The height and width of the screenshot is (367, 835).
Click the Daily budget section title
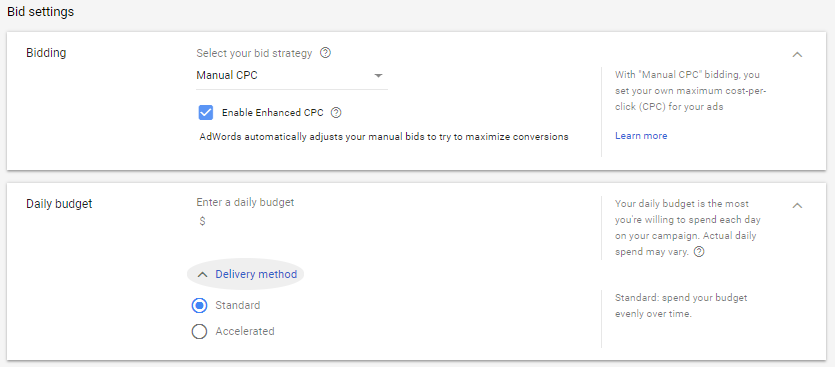59,204
